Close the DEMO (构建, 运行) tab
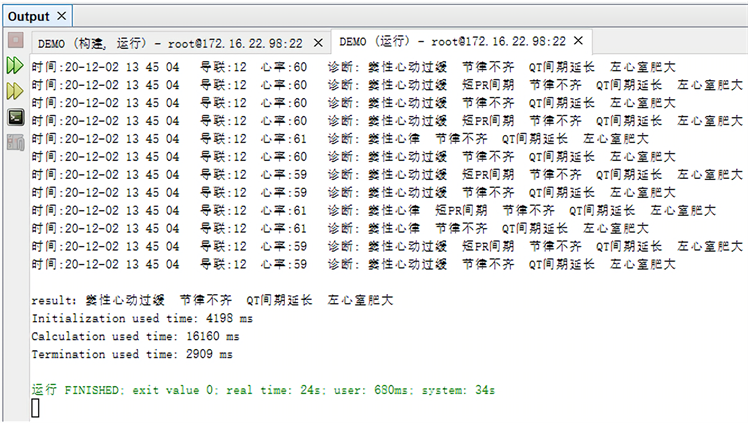748x423 pixels. pyautogui.click(x=318, y=43)
